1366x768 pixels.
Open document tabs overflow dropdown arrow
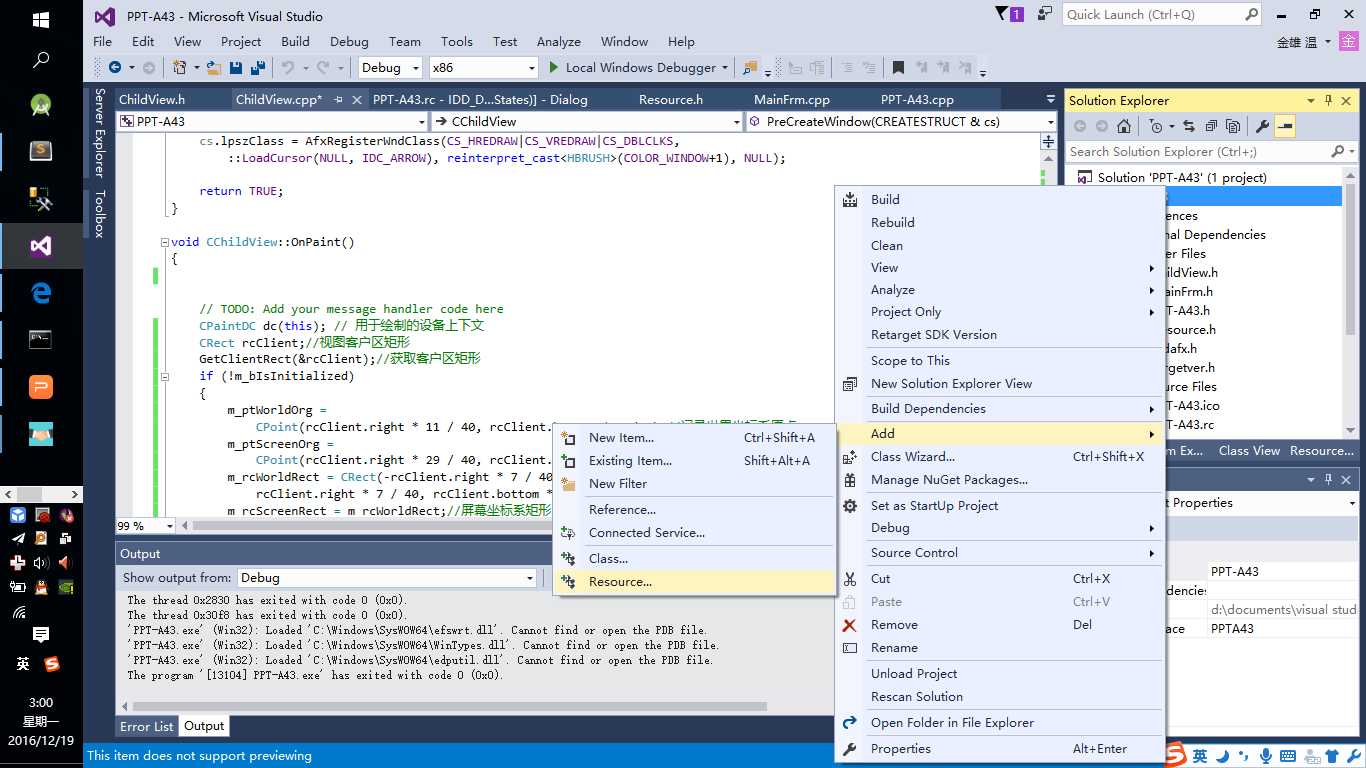[x=1050, y=100]
